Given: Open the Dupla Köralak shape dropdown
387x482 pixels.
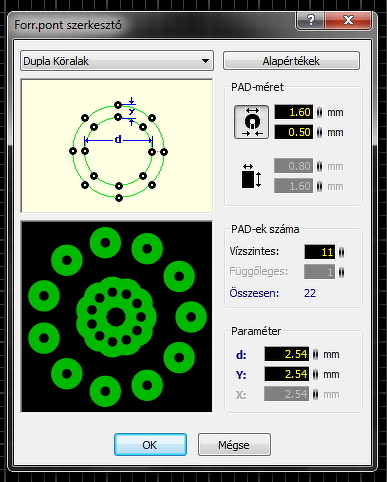Looking at the screenshot, I should tap(117, 61).
